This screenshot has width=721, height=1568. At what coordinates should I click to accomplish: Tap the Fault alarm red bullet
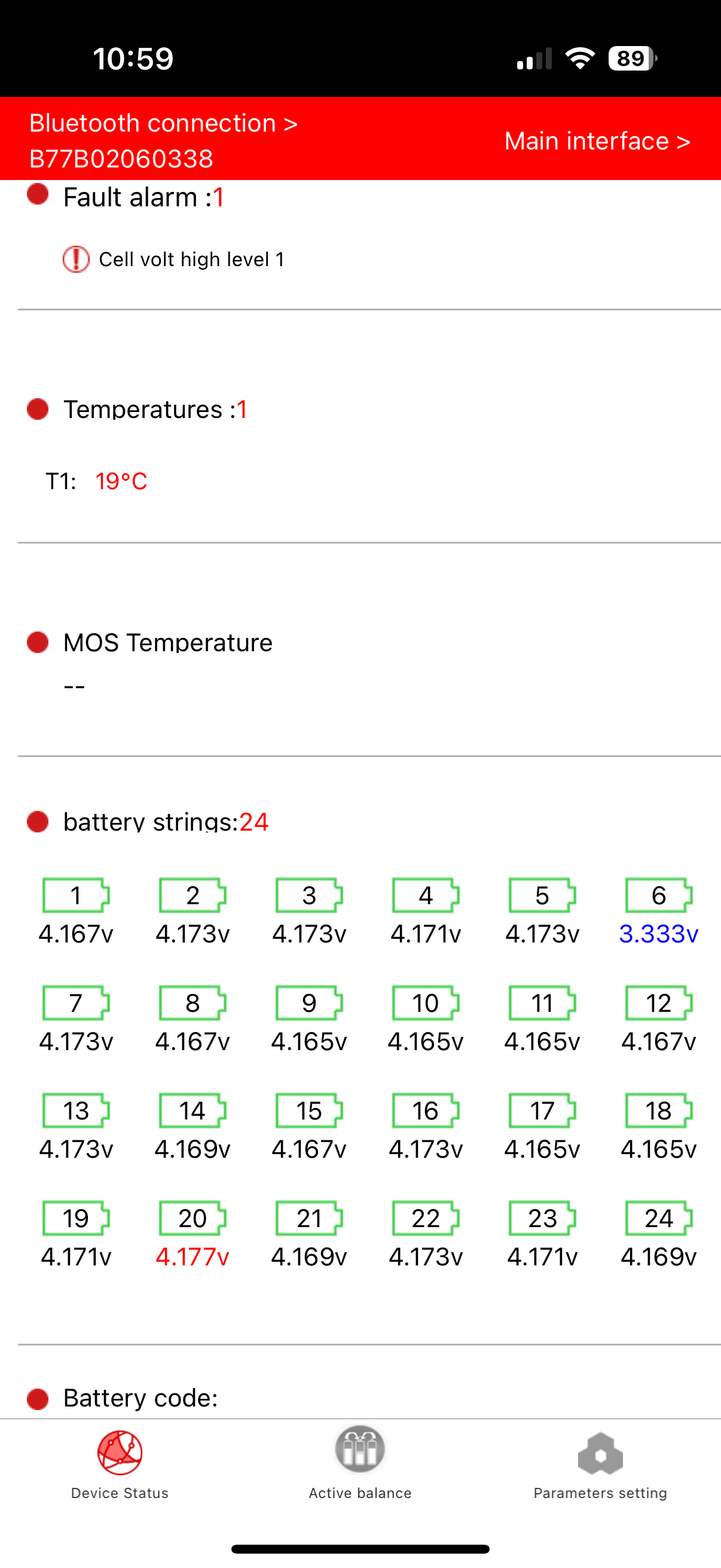pos(38,194)
